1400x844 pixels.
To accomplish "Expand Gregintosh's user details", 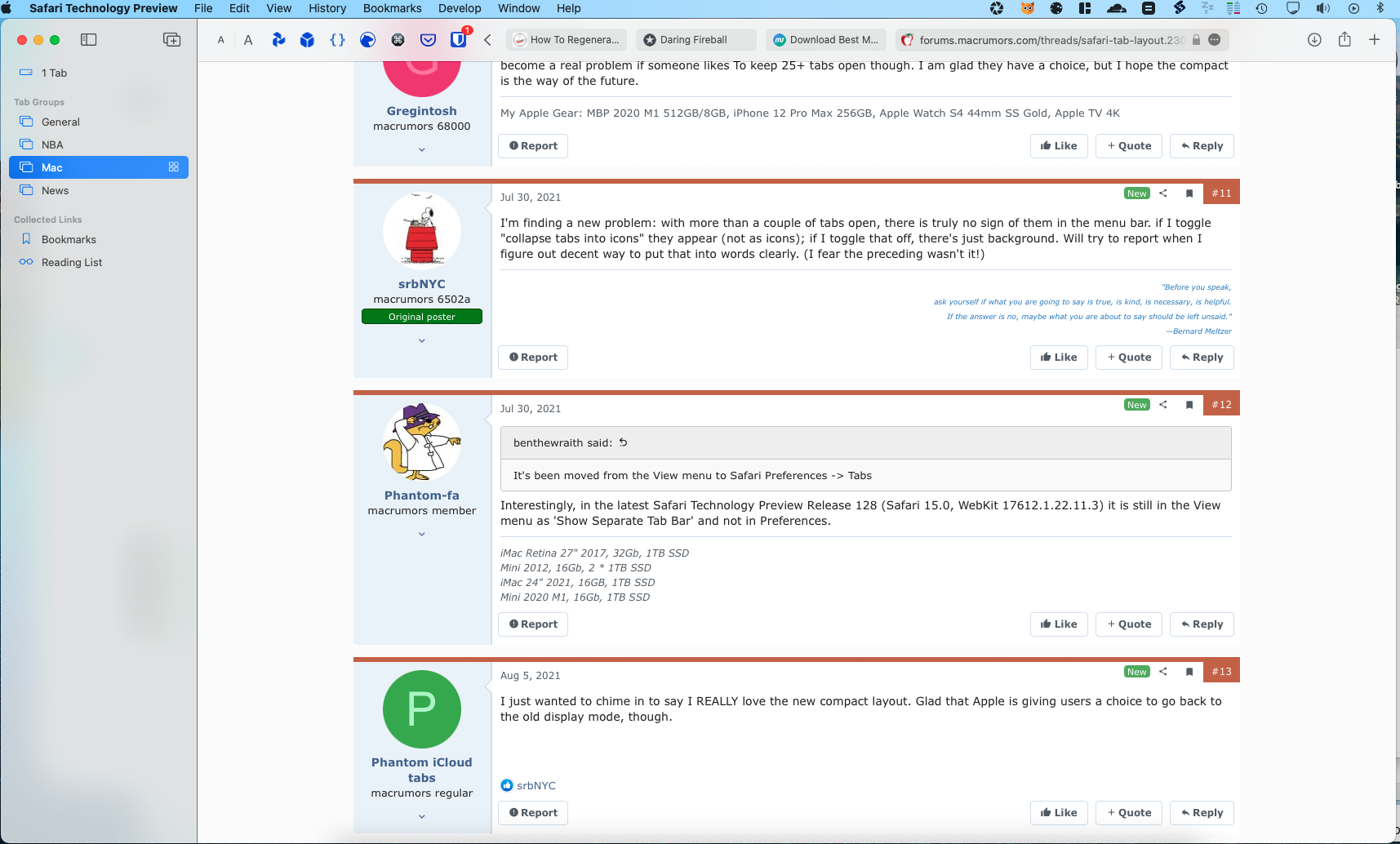I will pos(422,149).
